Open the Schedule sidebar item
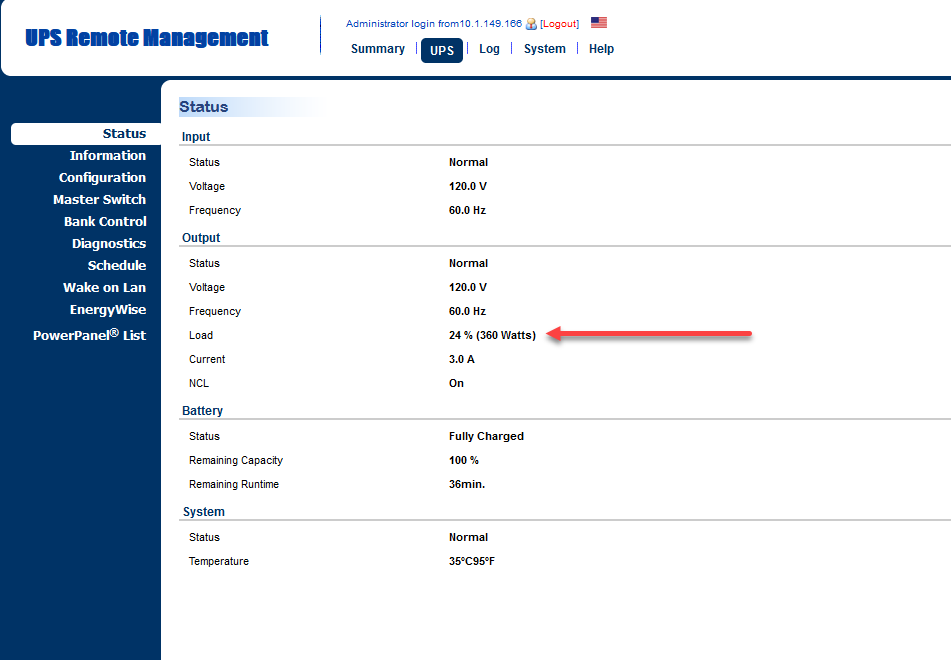This screenshot has width=951, height=660. 116,266
